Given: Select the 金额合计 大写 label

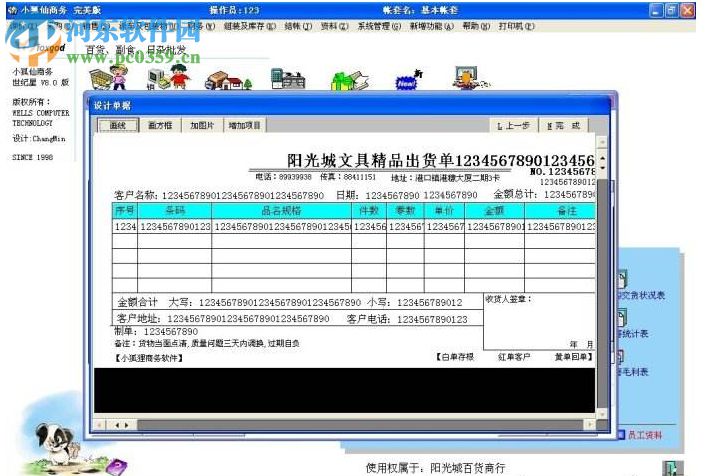Looking at the screenshot, I should click(155, 302).
